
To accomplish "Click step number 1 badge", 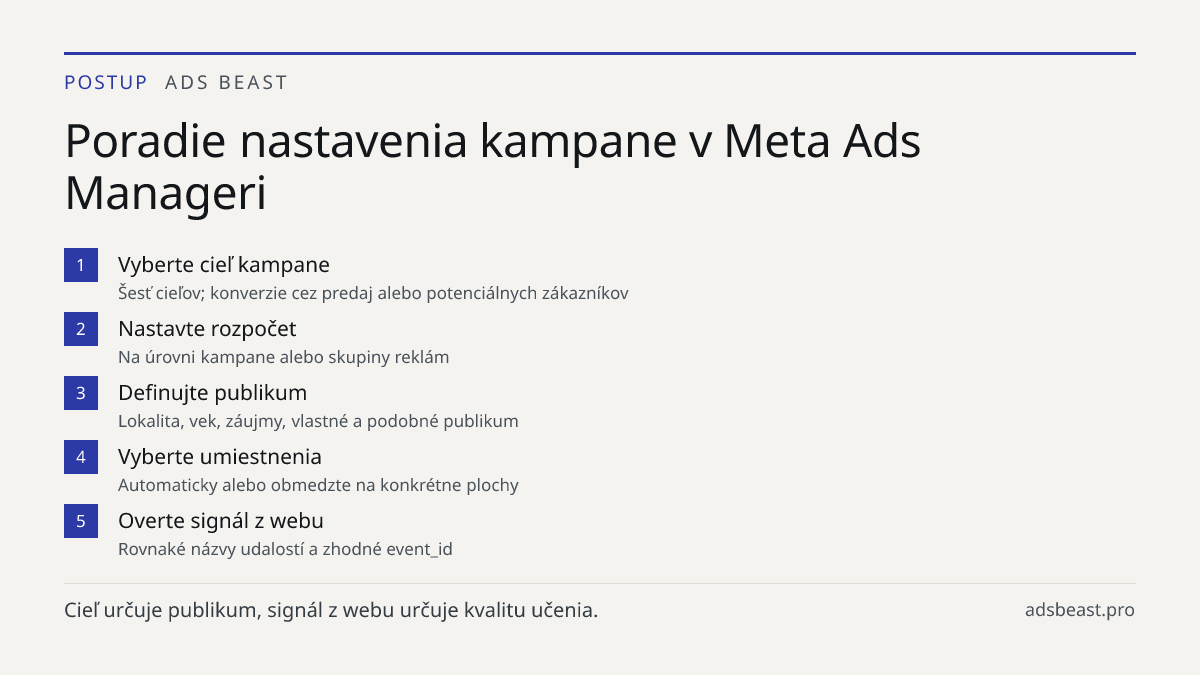I will tap(81, 265).
